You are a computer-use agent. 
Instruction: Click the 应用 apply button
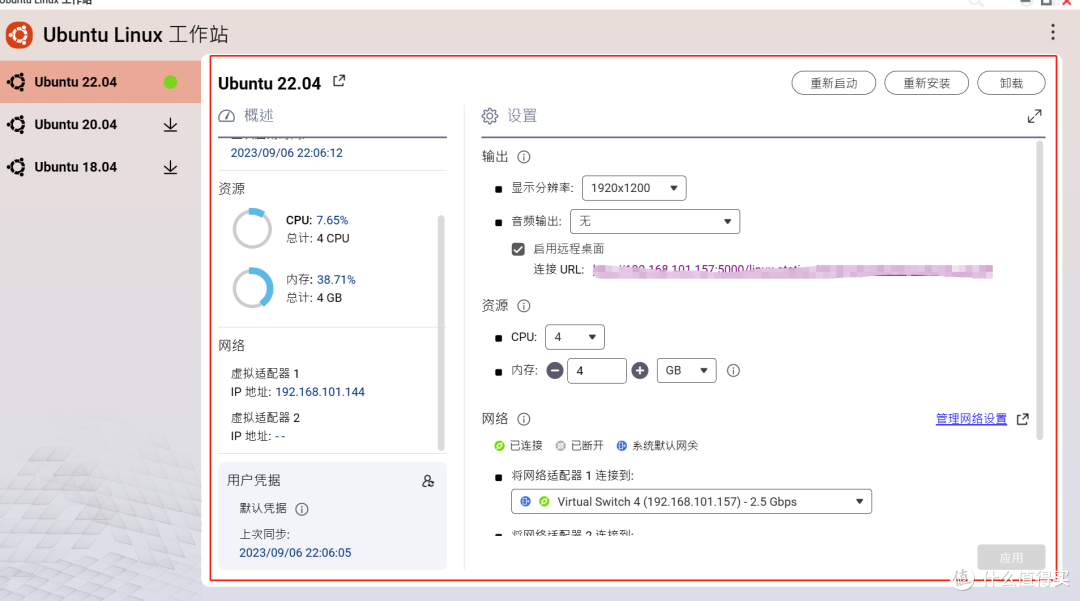(x=1011, y=557)
